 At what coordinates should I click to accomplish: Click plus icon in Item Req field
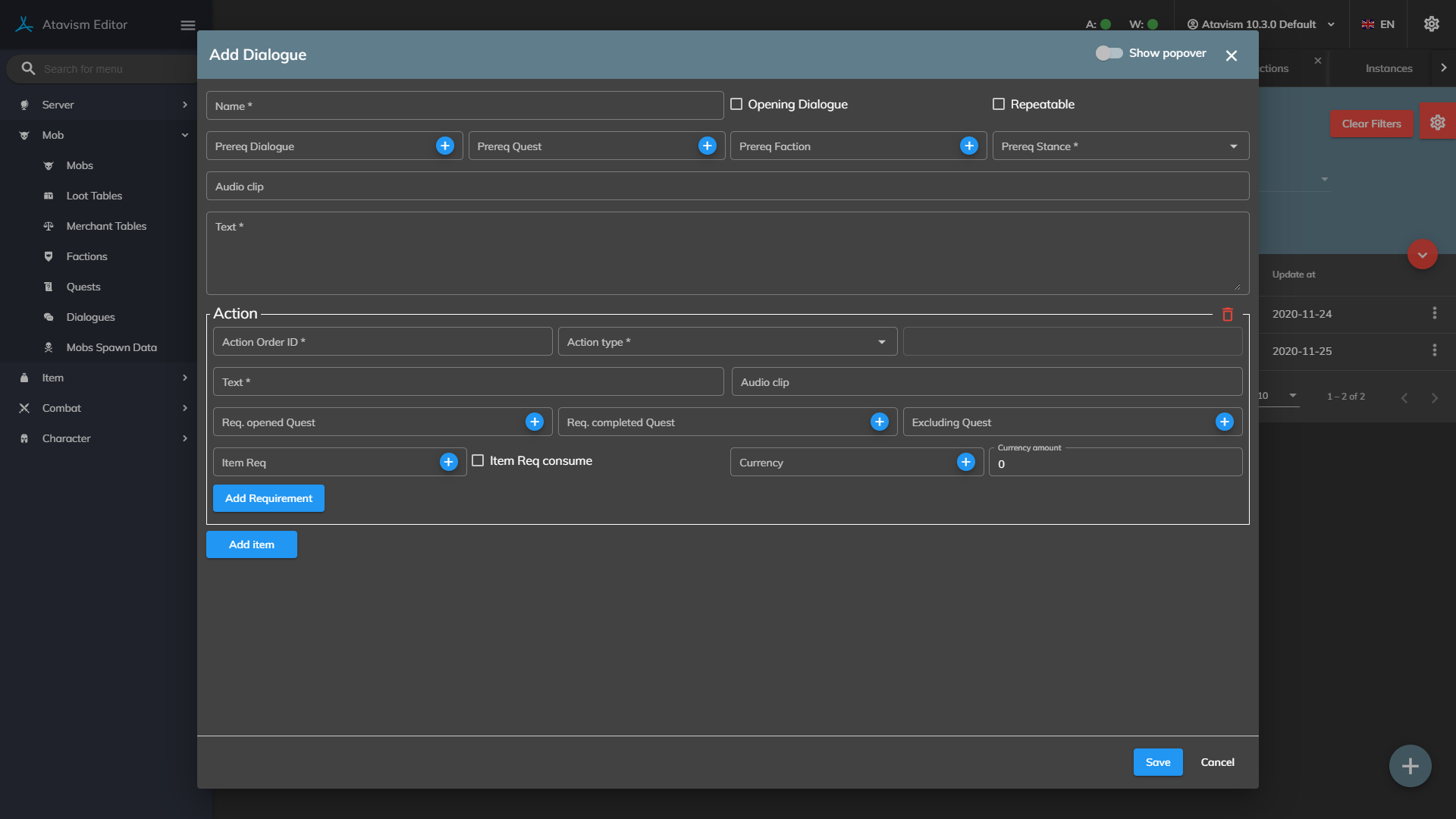[449, 462]
